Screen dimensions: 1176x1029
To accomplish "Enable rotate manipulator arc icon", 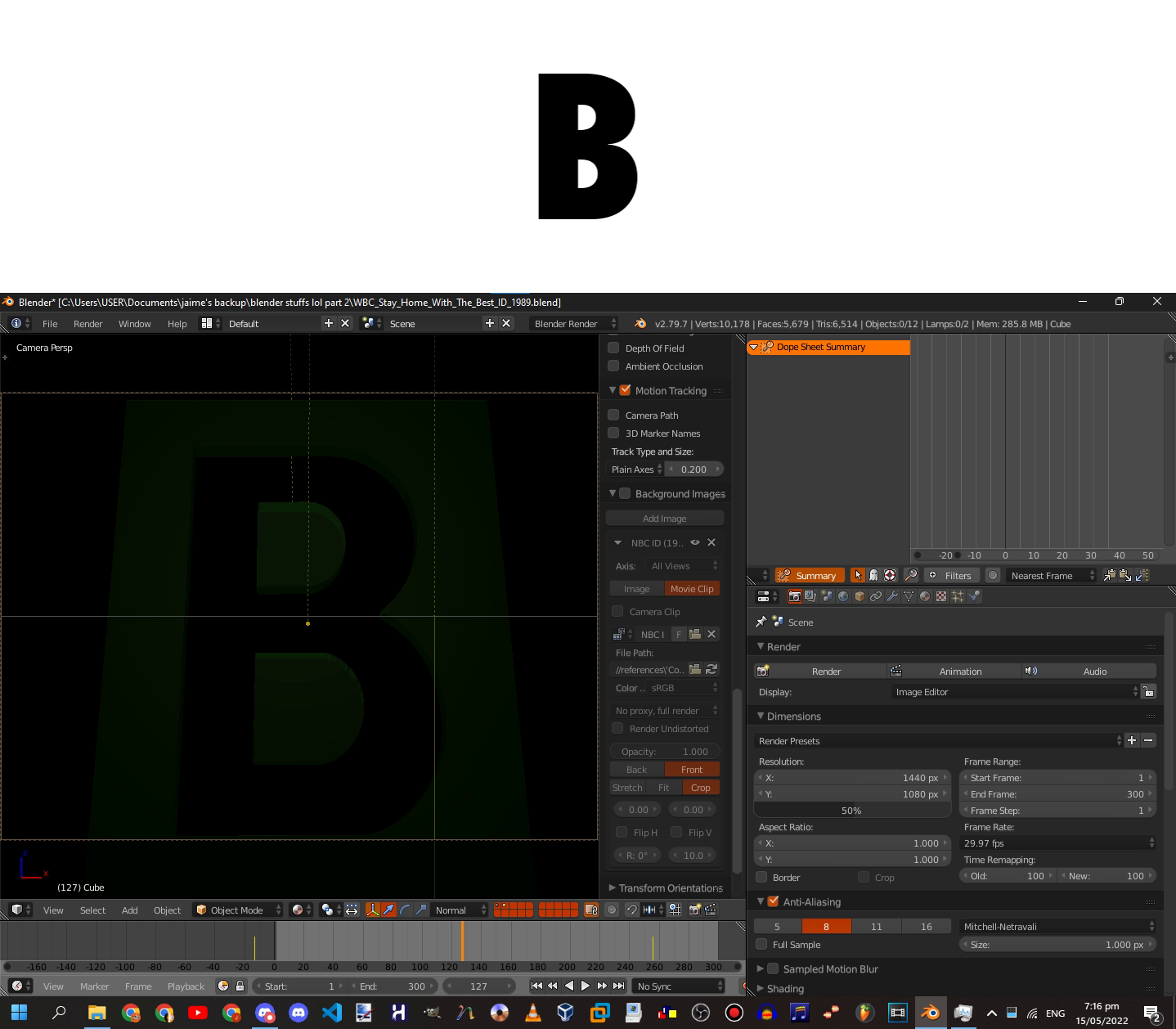I will (405, 910).
